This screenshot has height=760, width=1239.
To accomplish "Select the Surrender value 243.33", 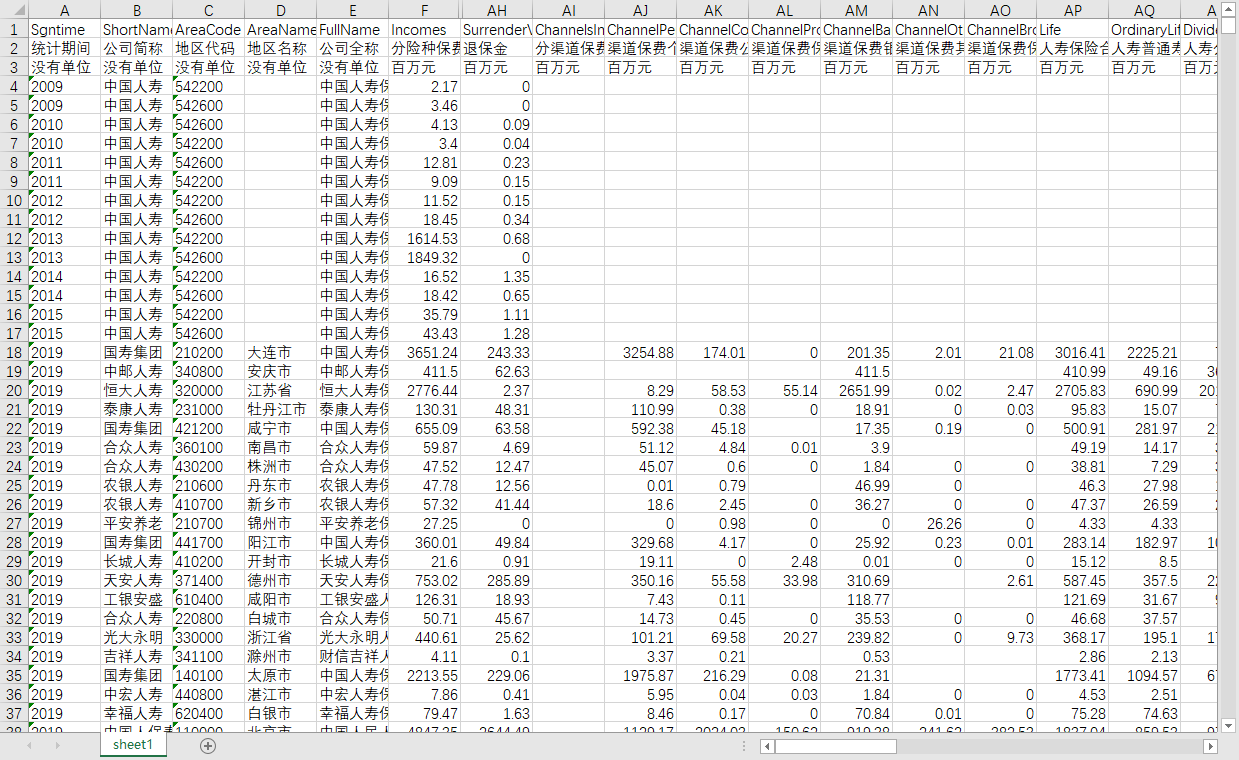I will [497, 352].
